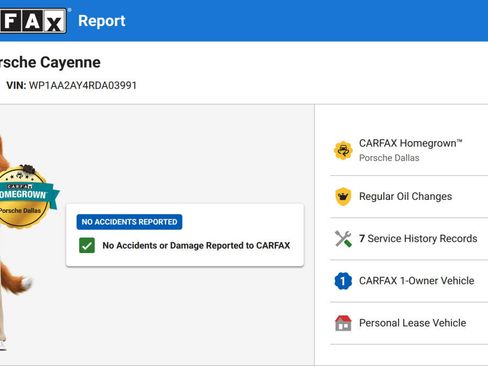488x366 pixels.
Task: Open the CARFAX 1-Owner Vehicle row
Action: click(x=409, y=281)
